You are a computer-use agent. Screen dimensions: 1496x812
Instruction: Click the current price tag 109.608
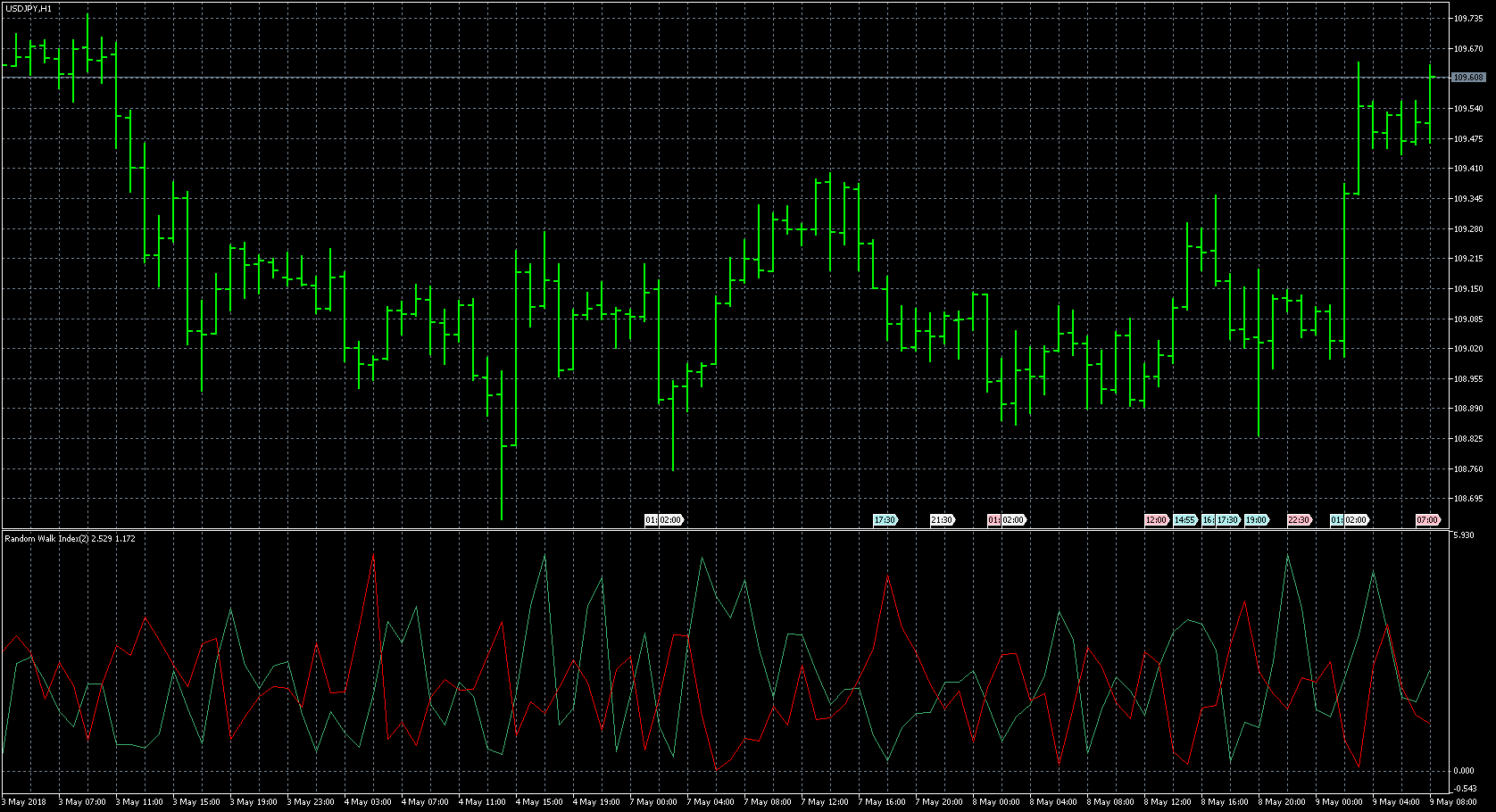pos(1468,78)
